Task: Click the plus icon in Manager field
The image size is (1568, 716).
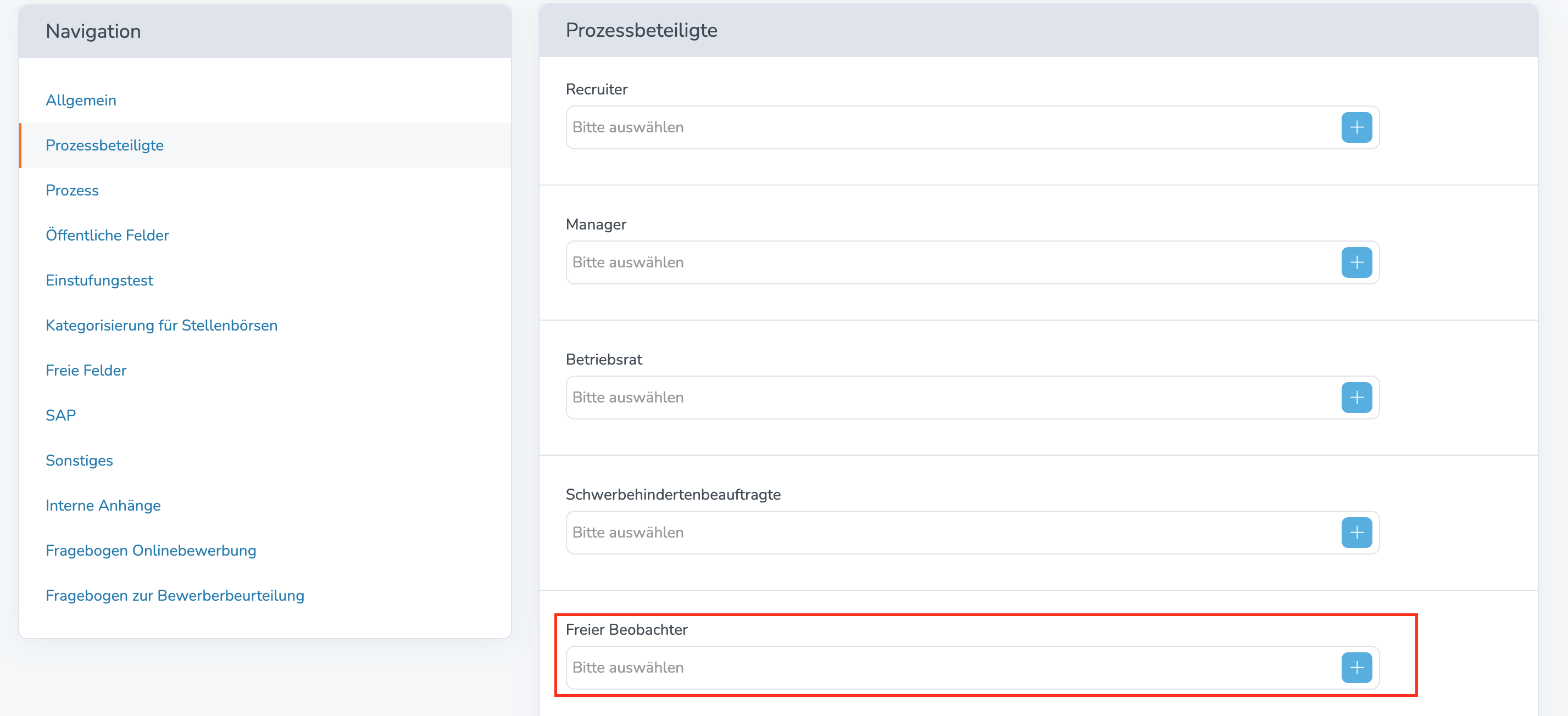Action: (x=1356, y=262)
